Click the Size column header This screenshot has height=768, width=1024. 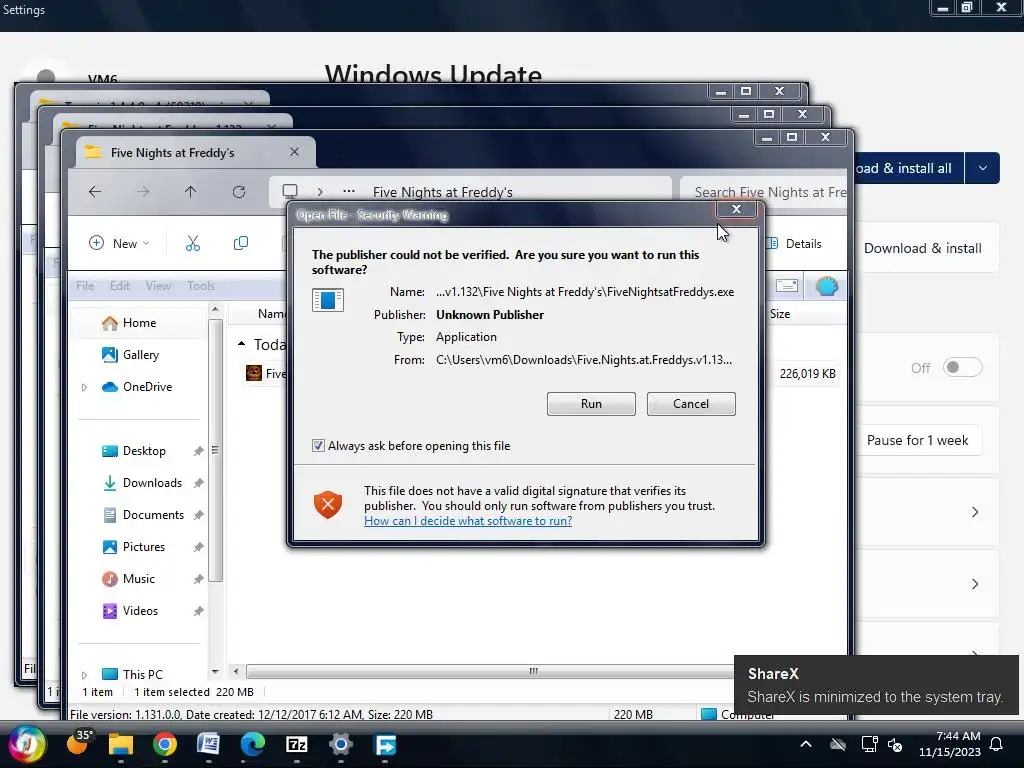pos(780,314)
